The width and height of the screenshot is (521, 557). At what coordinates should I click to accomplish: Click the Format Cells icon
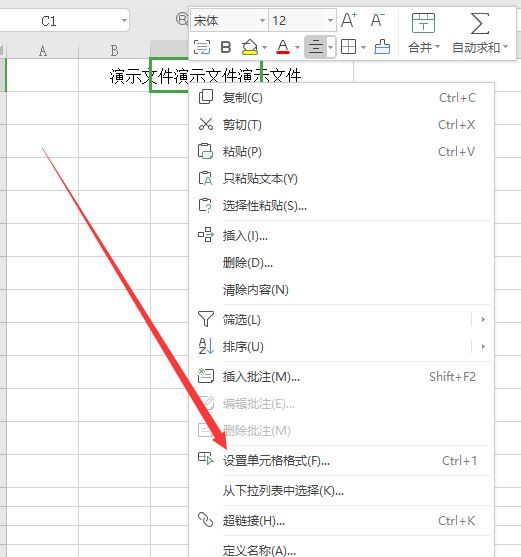click(206, 458)
